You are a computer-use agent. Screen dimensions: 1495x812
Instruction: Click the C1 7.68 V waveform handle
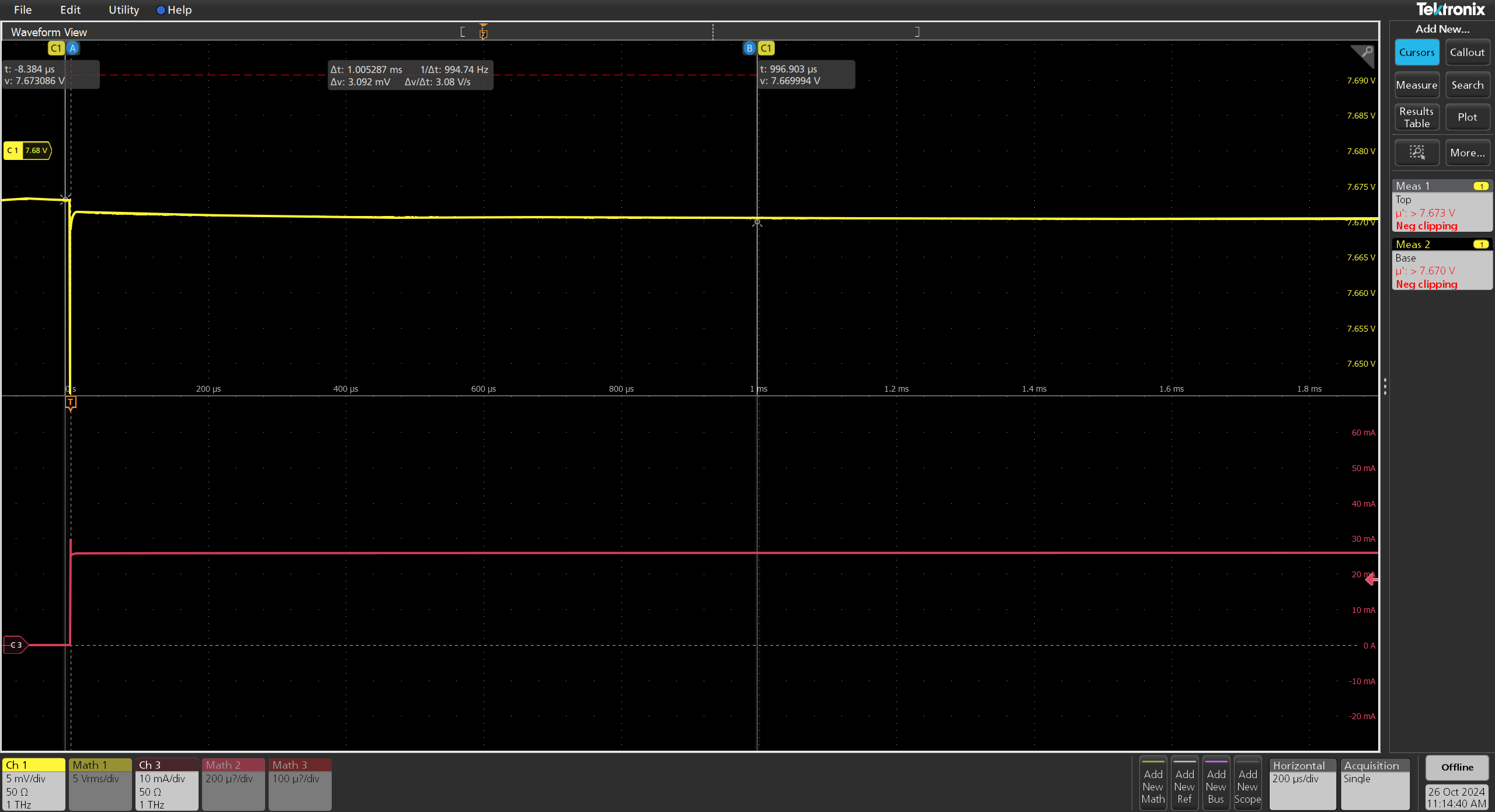[27, 151]
